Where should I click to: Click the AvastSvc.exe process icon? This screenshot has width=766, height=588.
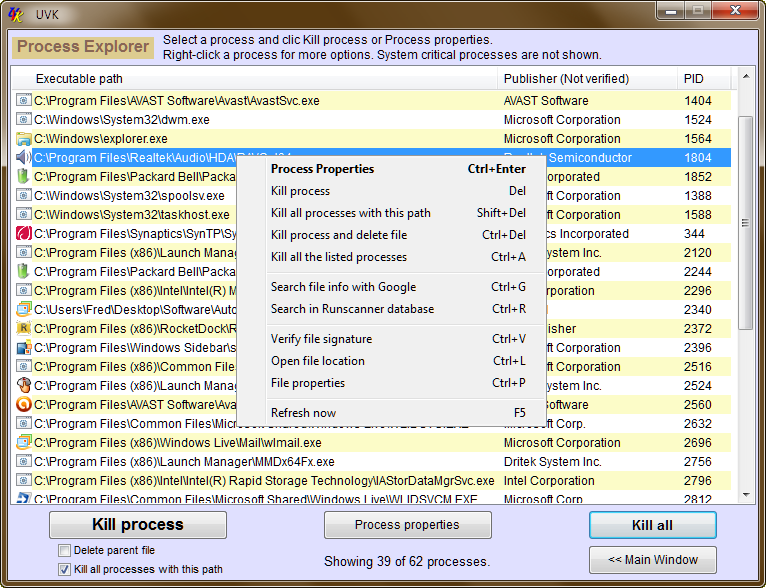[x=23, y=101]
